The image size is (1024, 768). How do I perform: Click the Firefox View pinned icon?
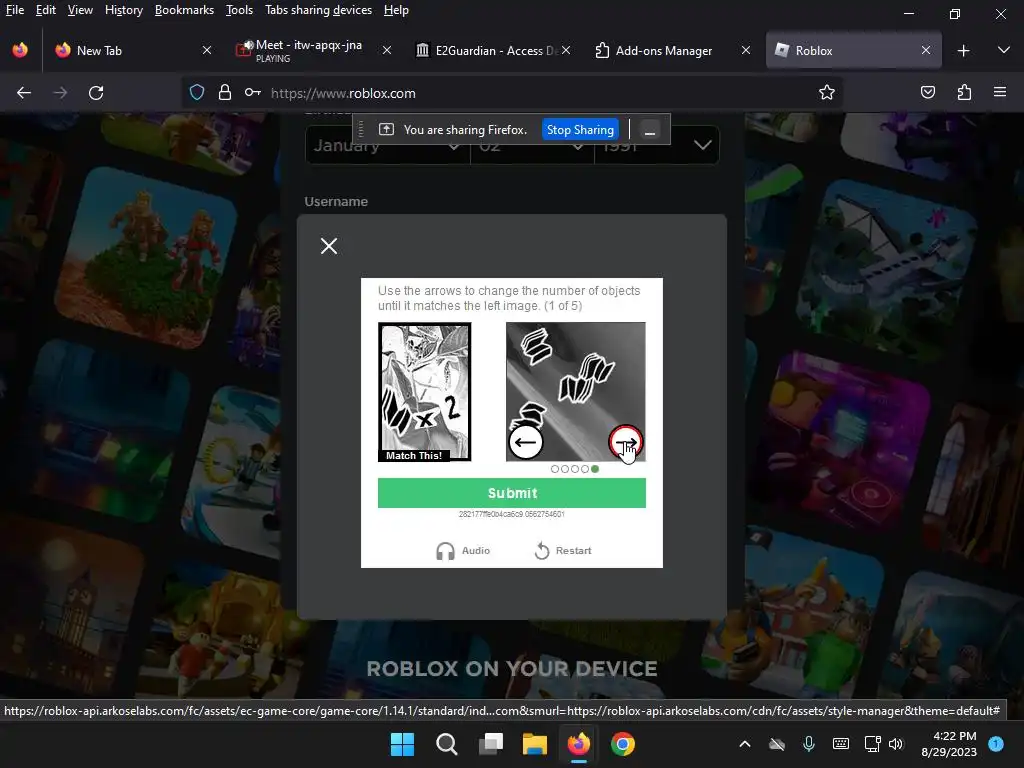(x=20, y=50)
